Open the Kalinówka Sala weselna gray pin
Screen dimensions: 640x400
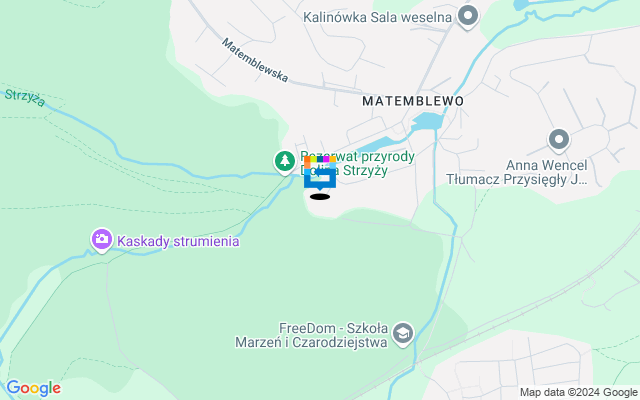click(x=468, y=17)
